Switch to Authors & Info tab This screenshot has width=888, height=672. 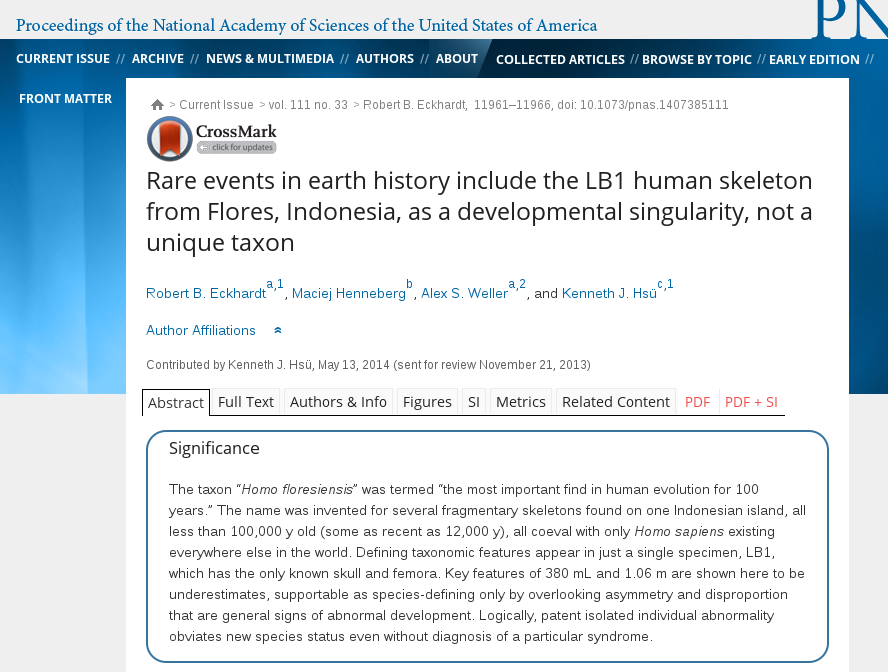(338, 402)
